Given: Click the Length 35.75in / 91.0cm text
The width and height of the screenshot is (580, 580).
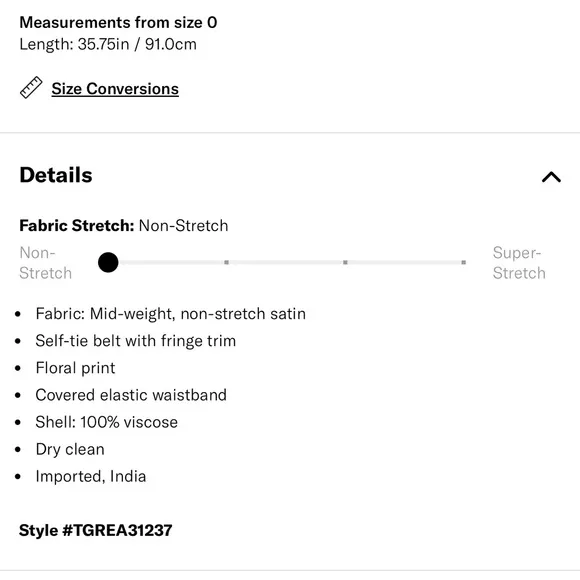Looking at the screenshot, I should click(x=108, y=44).
